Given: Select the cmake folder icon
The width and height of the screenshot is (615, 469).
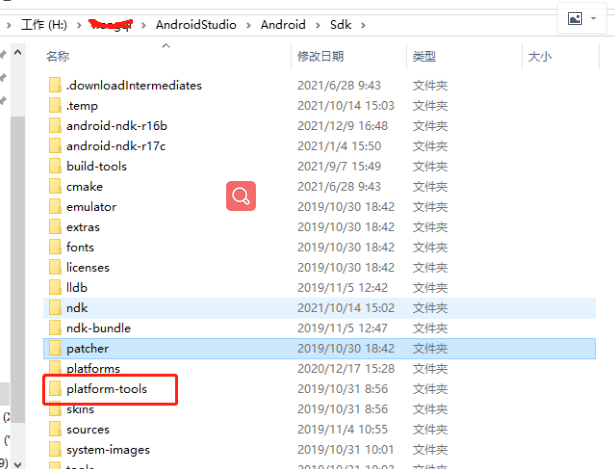Looking at the screenshot, I should click(55, 186).
